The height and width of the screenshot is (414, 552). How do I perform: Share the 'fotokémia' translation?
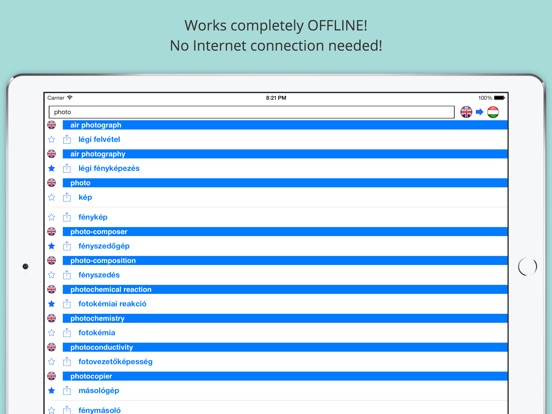[67, 333]
